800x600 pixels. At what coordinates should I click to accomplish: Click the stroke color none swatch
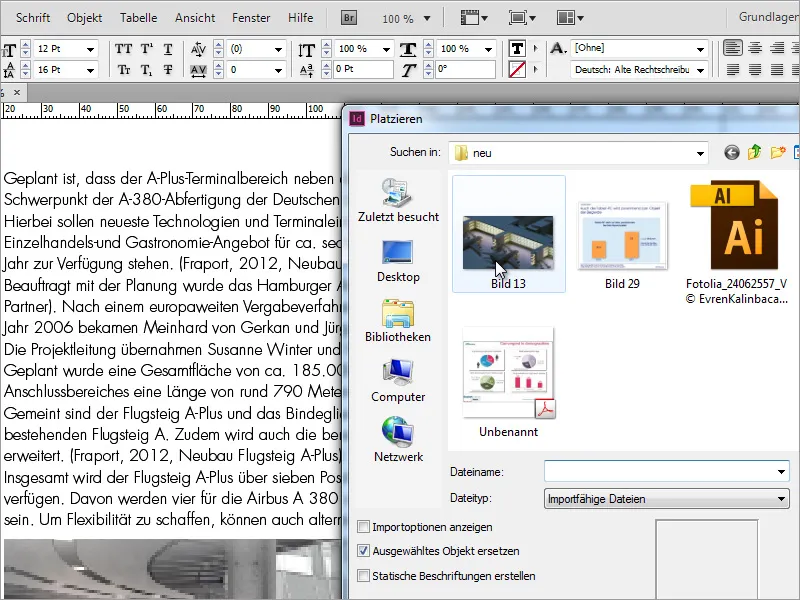click(517, 69)
